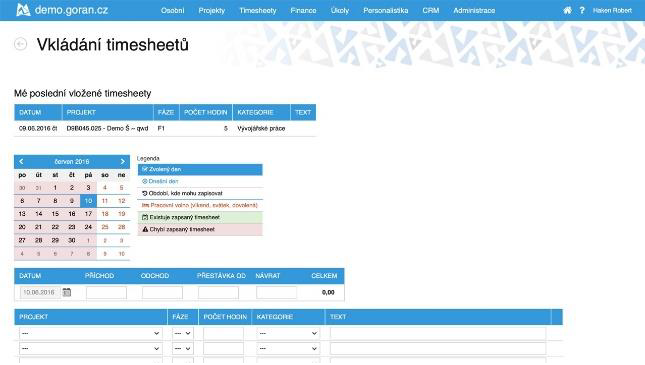The height and width of the screenshot is (365, 645).
Task: Click the first row Počet hodin field
Action: (x=223, y=333)
